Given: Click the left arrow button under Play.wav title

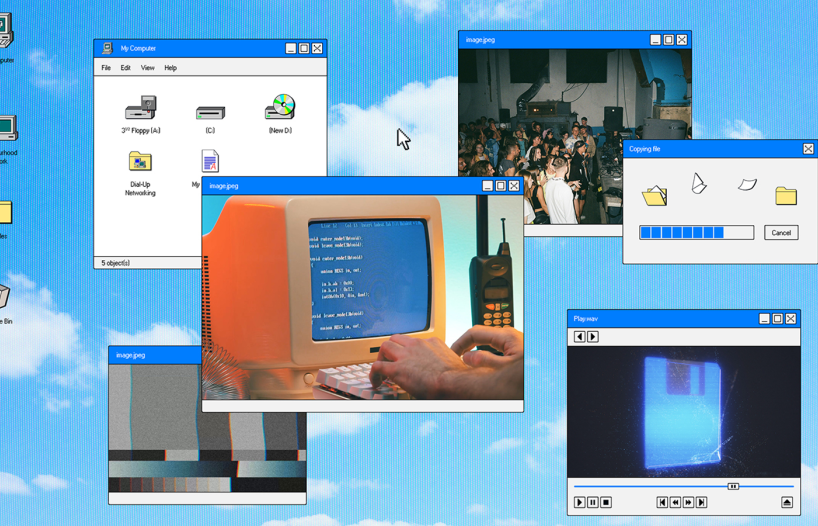Looking at the screenshot, I should (579, 337).
